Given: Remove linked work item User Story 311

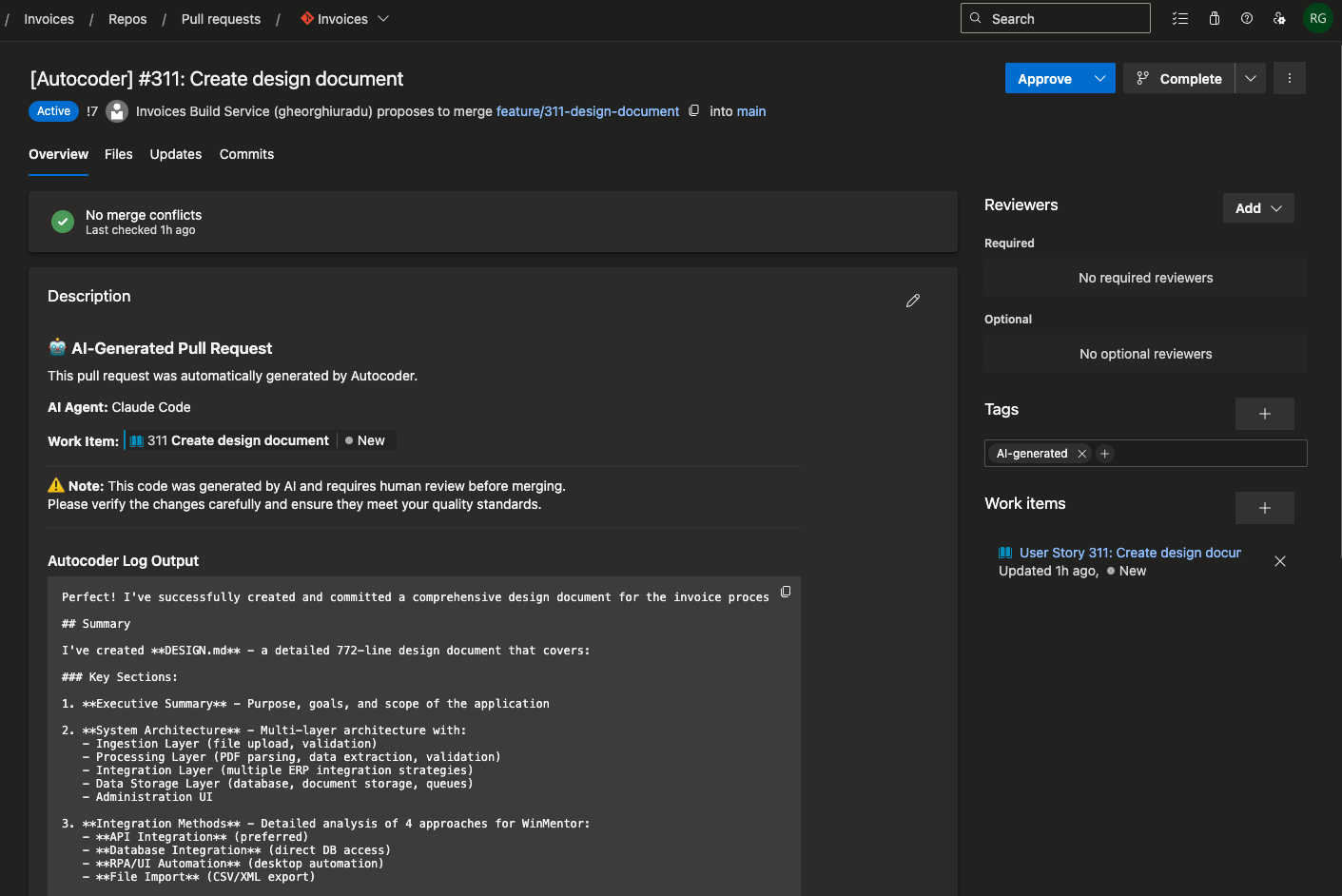Looking at the screenshot, I should click(1279, 561).
